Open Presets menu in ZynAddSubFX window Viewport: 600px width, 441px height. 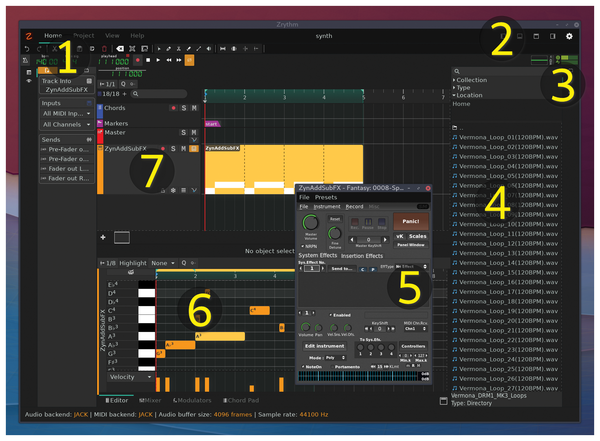326,198
